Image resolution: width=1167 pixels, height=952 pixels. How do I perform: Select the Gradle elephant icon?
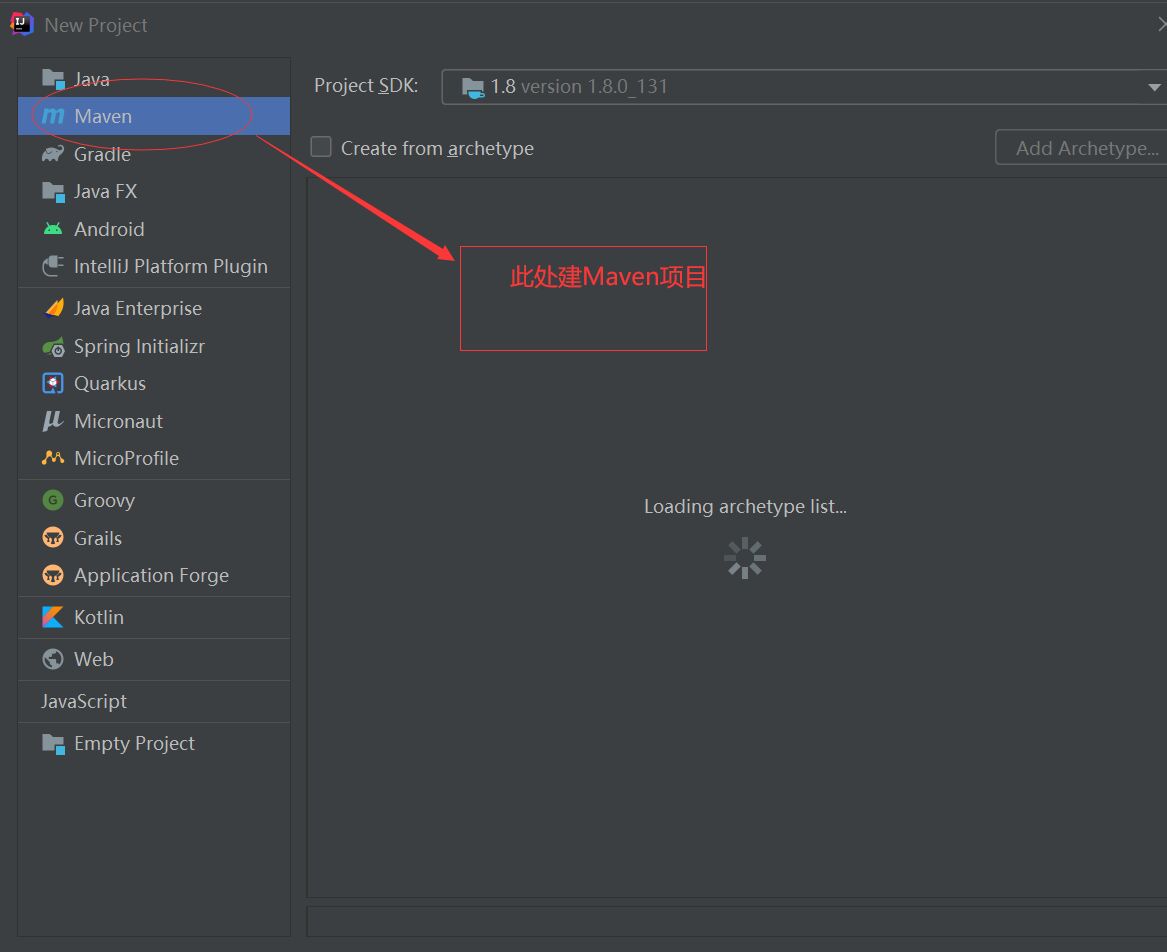[x=53, y=154]
